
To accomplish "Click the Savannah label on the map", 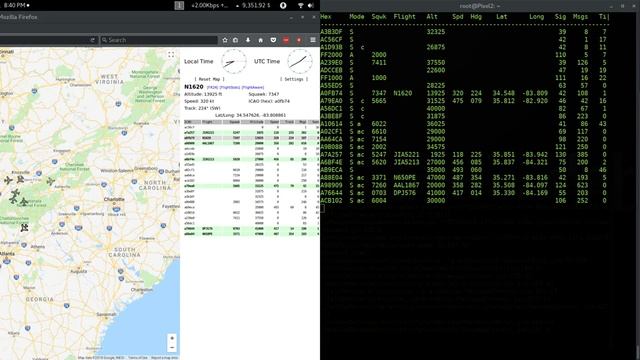I will [107, 314].
